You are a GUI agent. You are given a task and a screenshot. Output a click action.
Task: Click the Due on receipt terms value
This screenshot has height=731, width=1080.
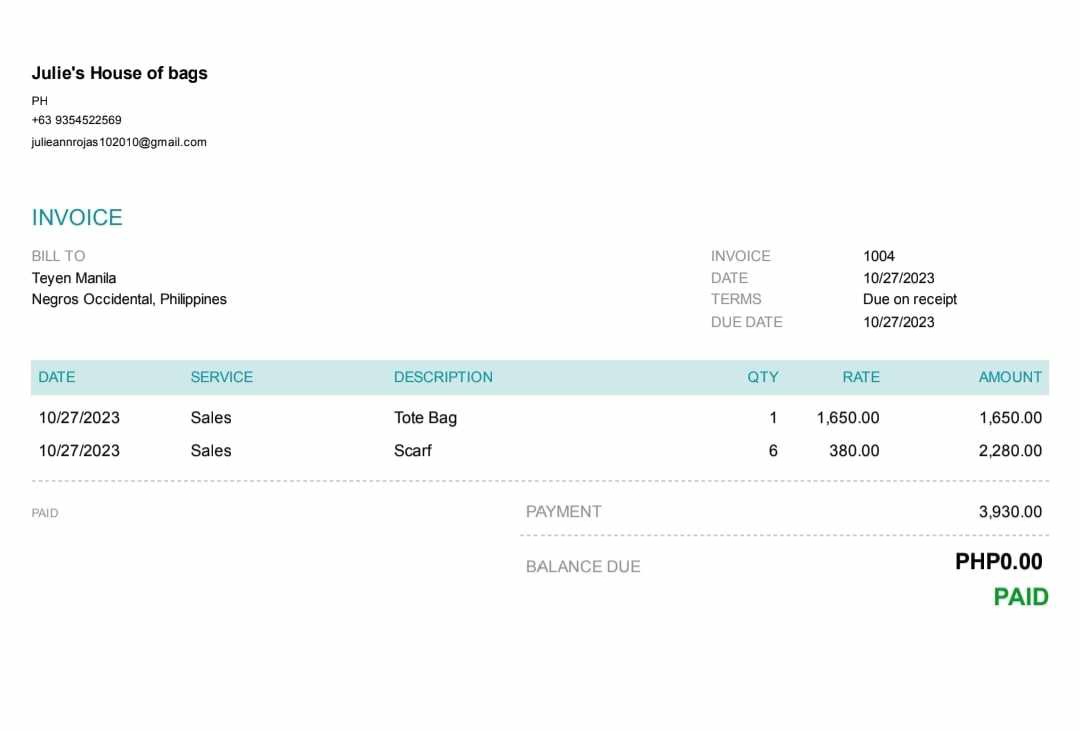909,299
